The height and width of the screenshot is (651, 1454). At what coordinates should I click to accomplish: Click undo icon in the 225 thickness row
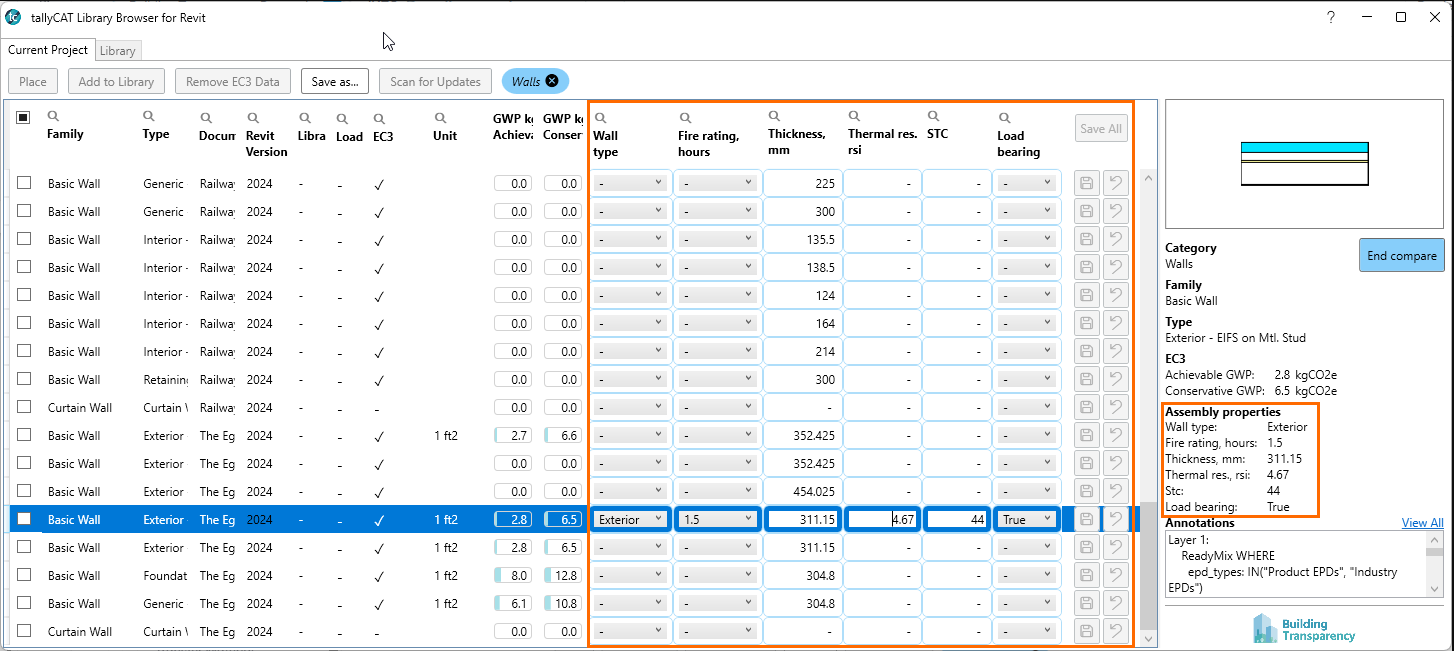[x=1116, y=183]
